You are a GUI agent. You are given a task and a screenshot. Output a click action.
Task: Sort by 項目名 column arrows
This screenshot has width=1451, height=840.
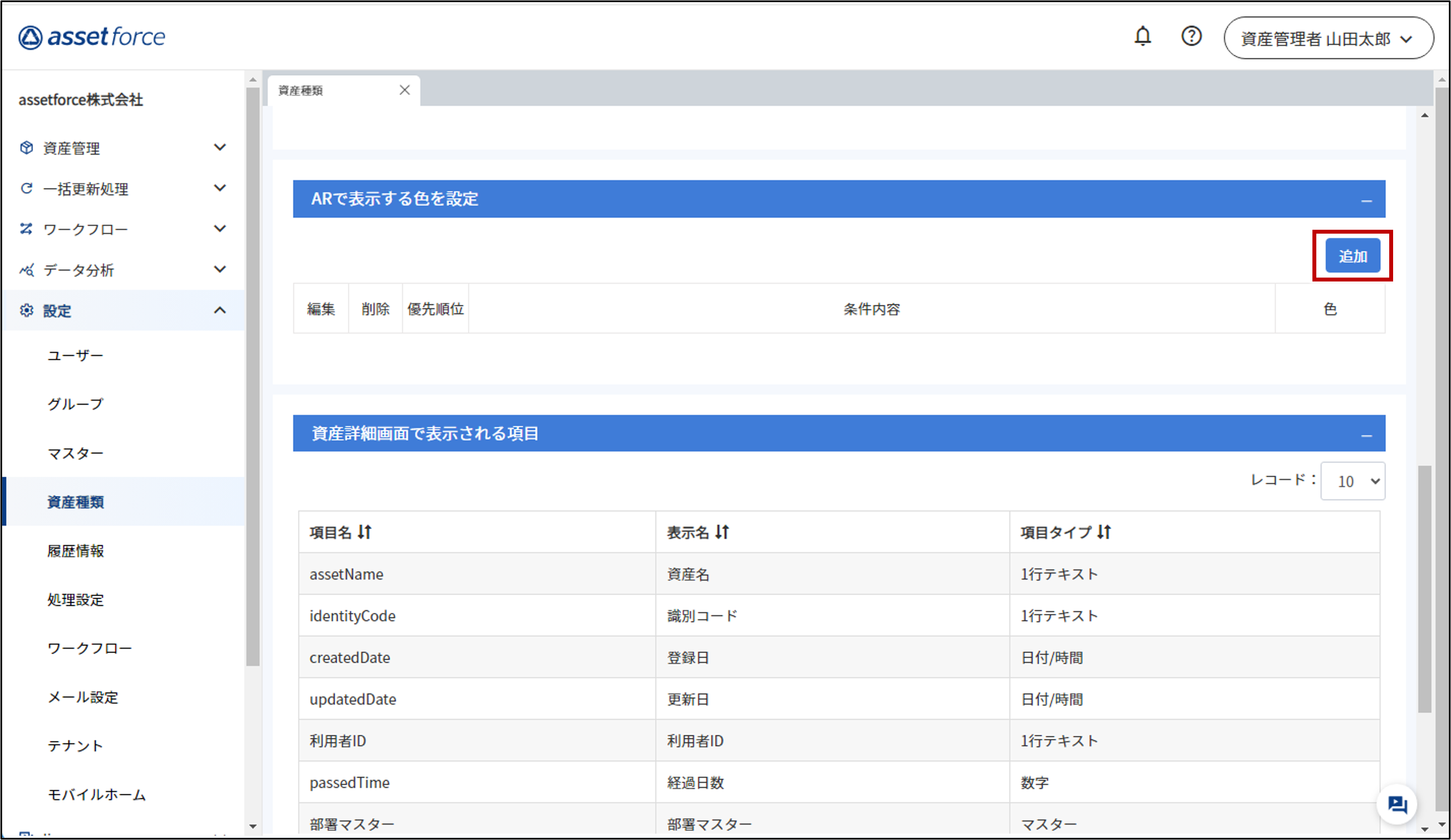(x=365, y=532)
